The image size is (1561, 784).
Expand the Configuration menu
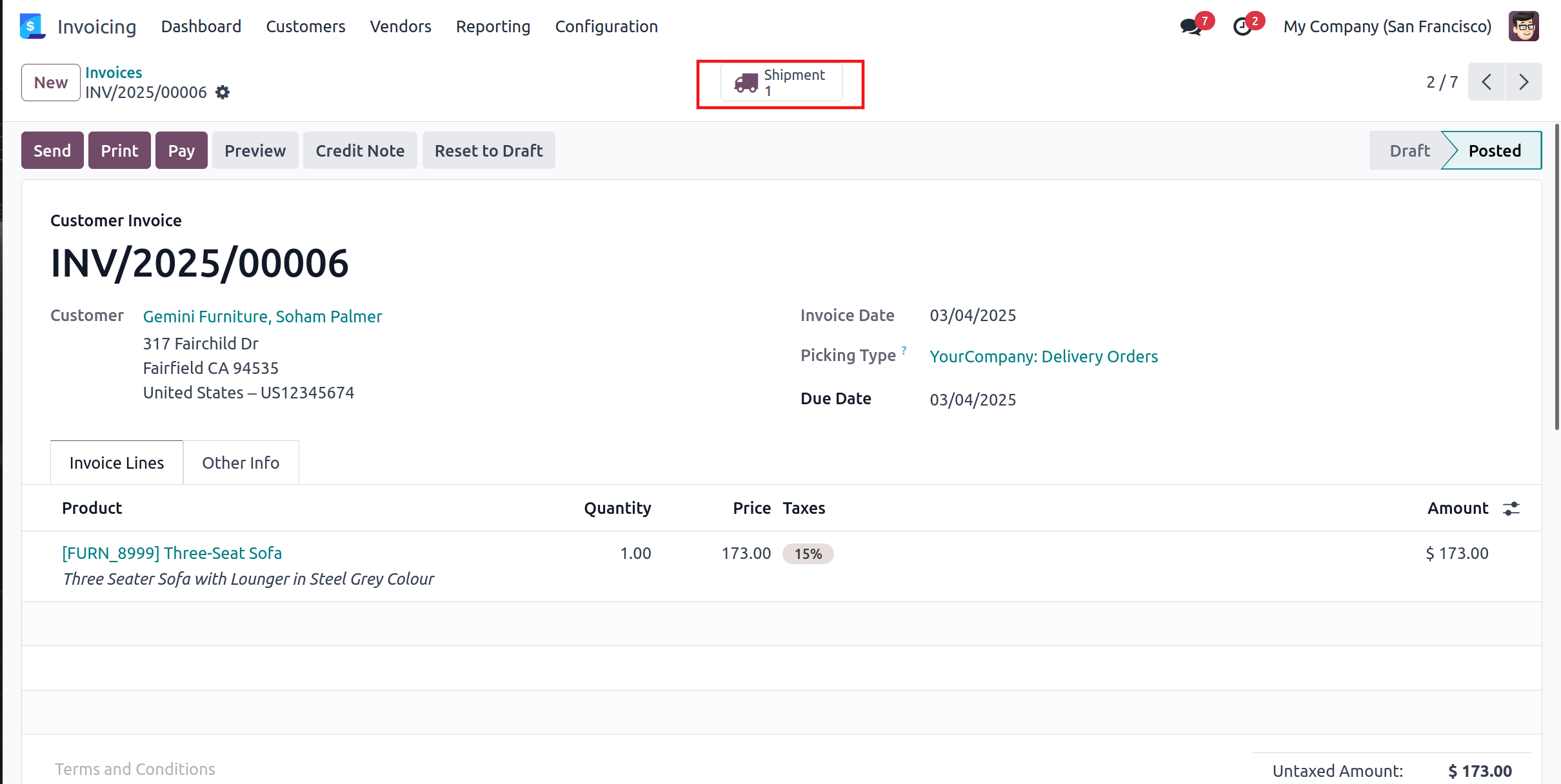pos(606,26)
